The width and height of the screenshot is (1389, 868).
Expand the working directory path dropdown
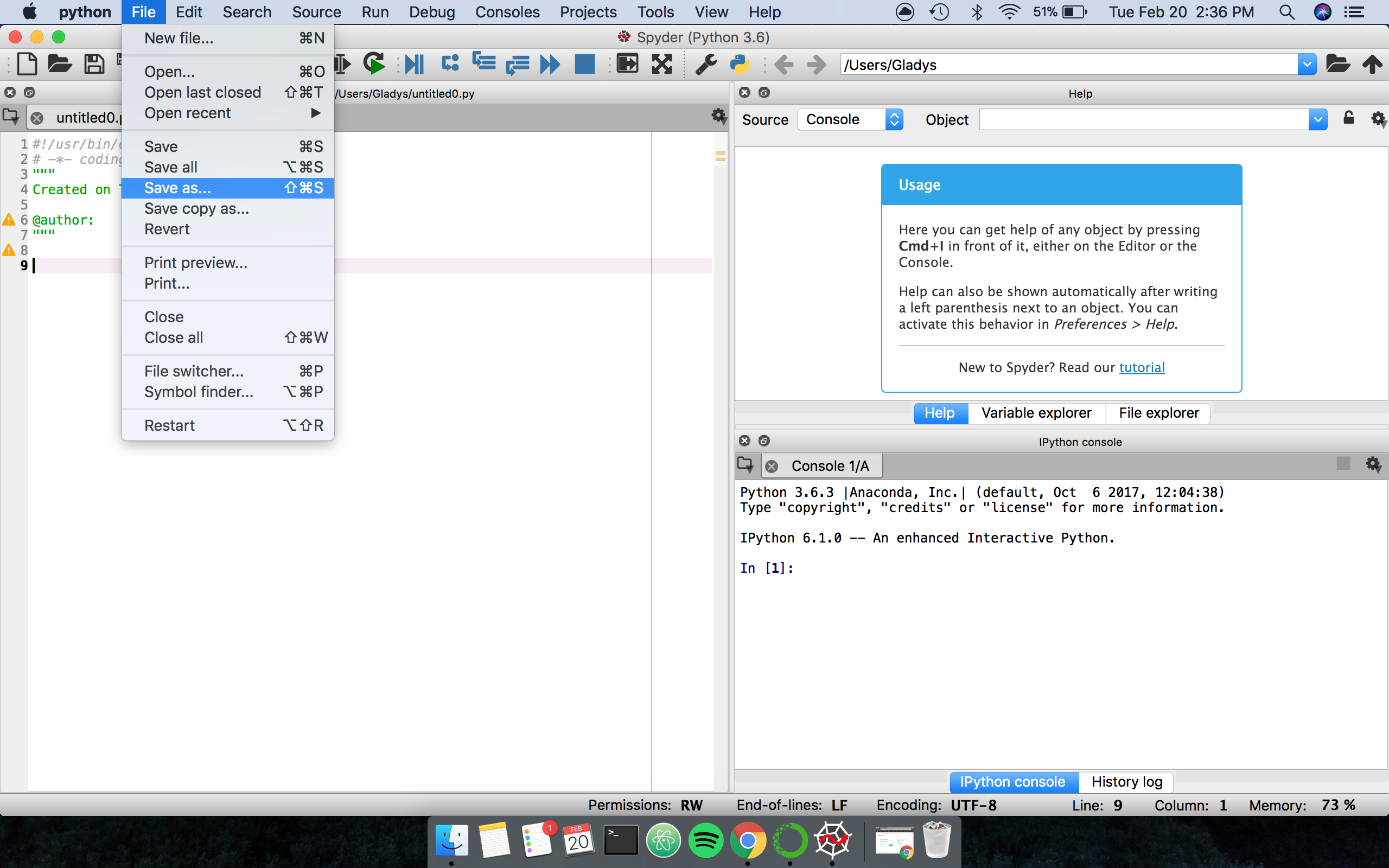click(x=1307, y=65)
